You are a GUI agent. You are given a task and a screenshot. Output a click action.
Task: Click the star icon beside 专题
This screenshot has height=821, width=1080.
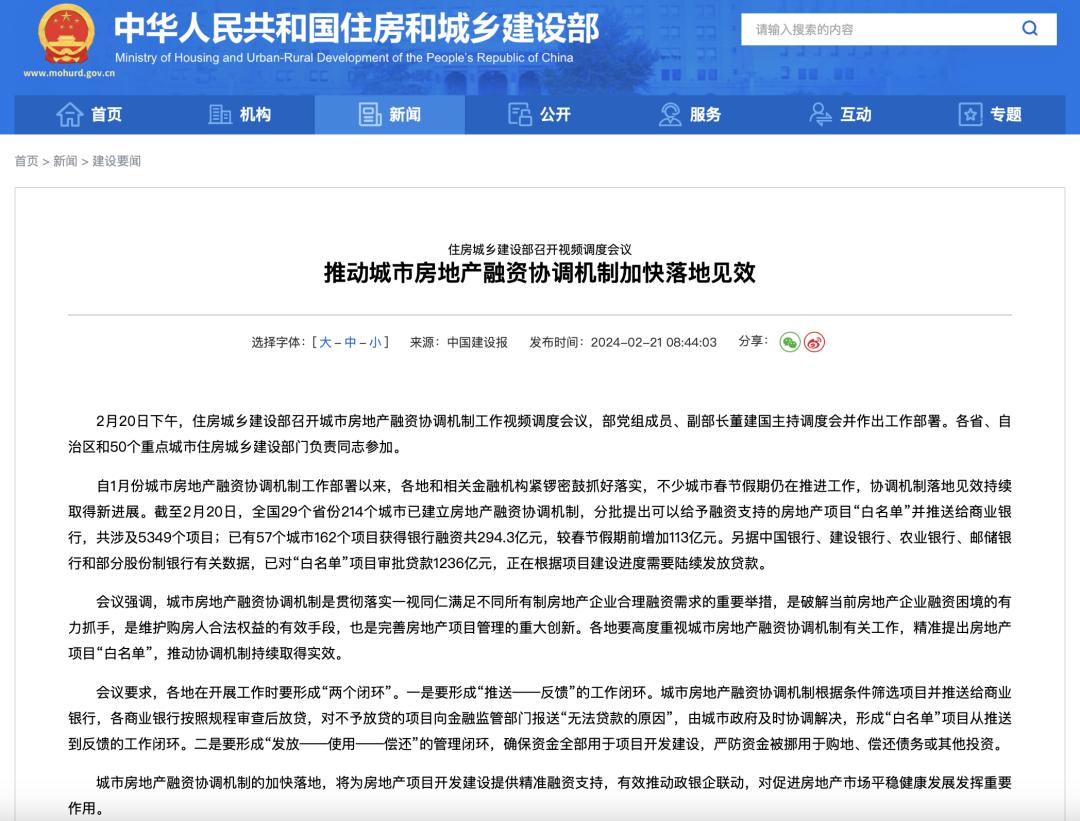click(970, 114)
